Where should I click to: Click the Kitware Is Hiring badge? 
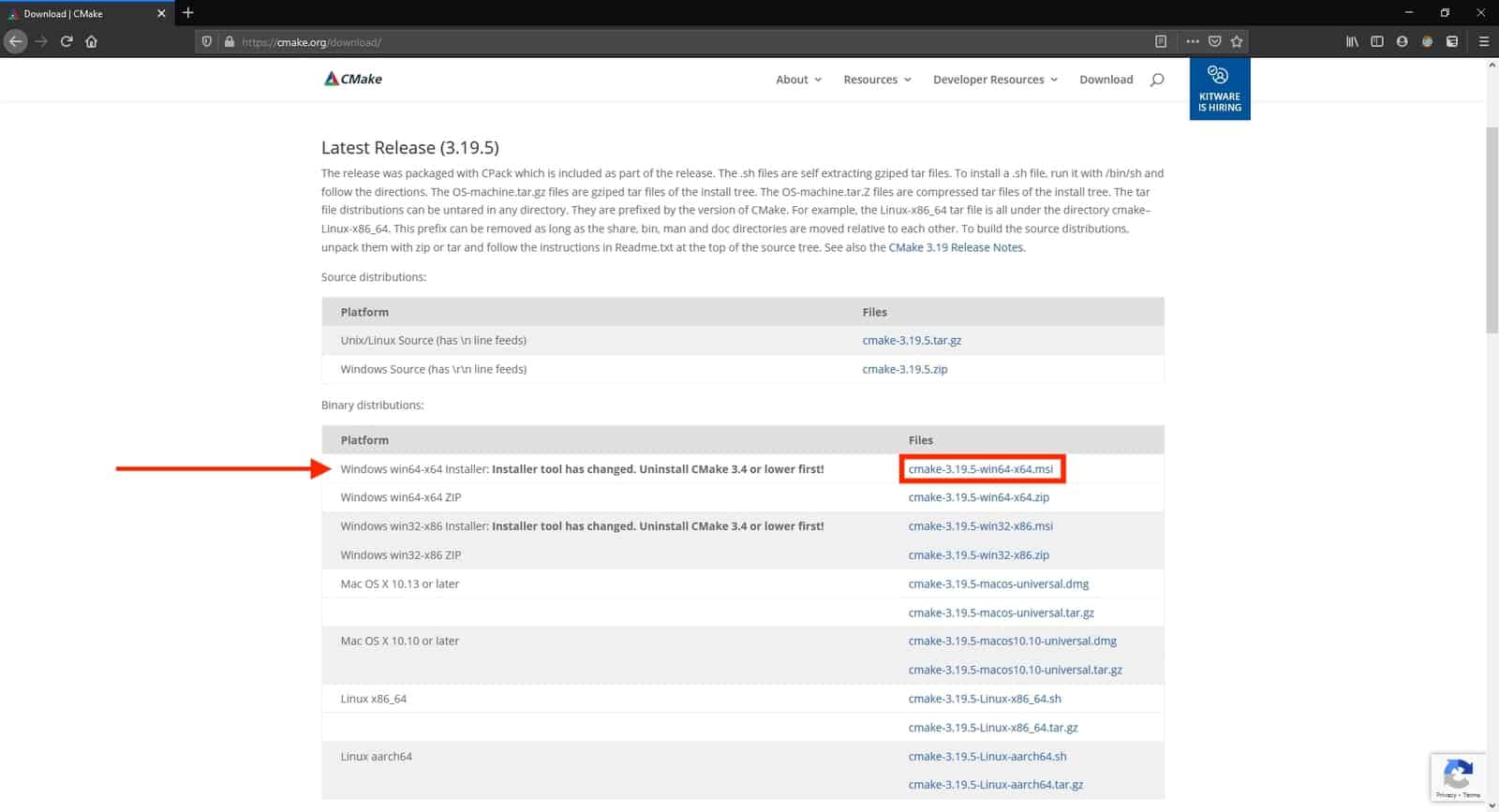[x=1220, y=89]
